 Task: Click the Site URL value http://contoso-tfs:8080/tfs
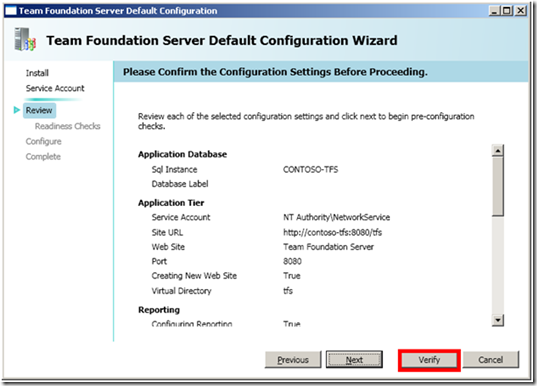[332, 233]
